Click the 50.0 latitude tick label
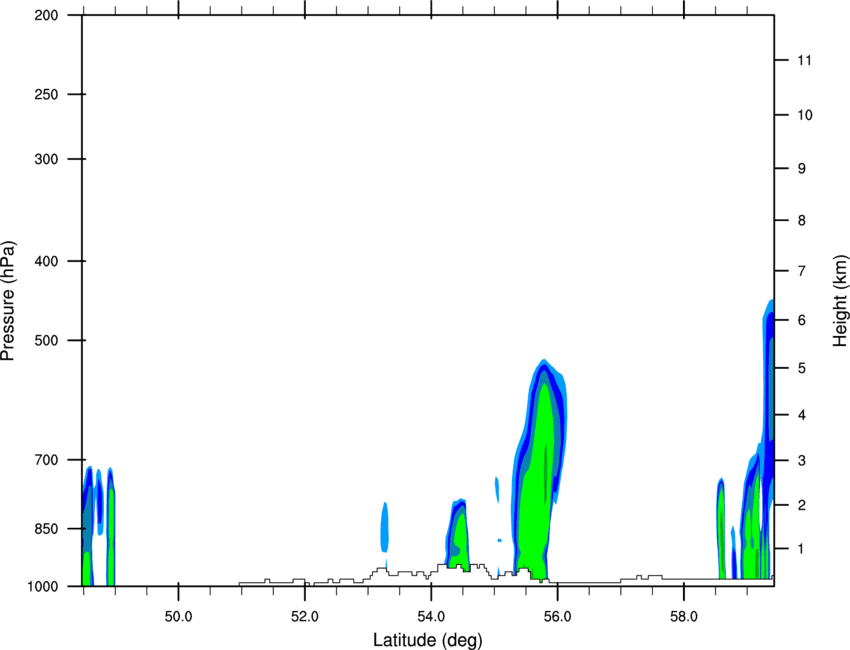Image resolution: width=850 pixels, height=650 pixels. pos(178,617)
